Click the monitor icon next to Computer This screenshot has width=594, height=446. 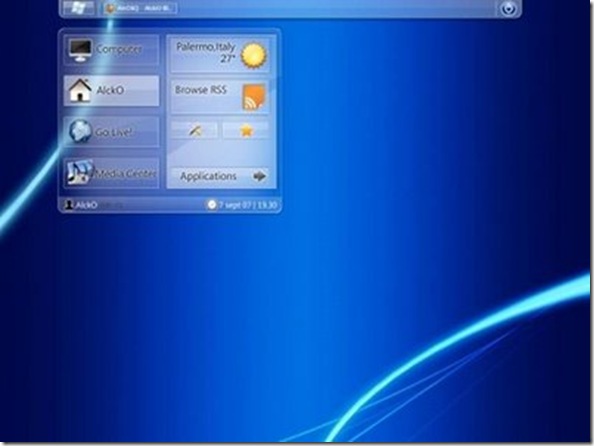[80, 50]
